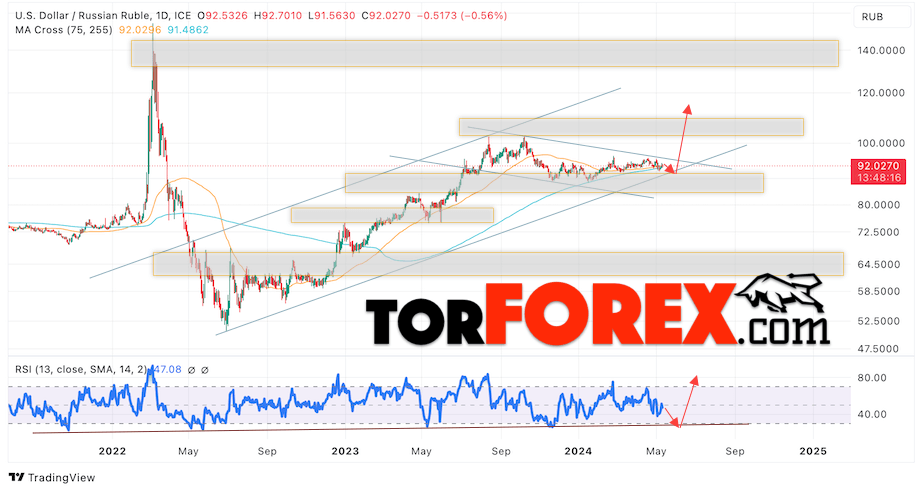Click the 2023 time axis label
923x492 pixels.
tap(345, 451)
